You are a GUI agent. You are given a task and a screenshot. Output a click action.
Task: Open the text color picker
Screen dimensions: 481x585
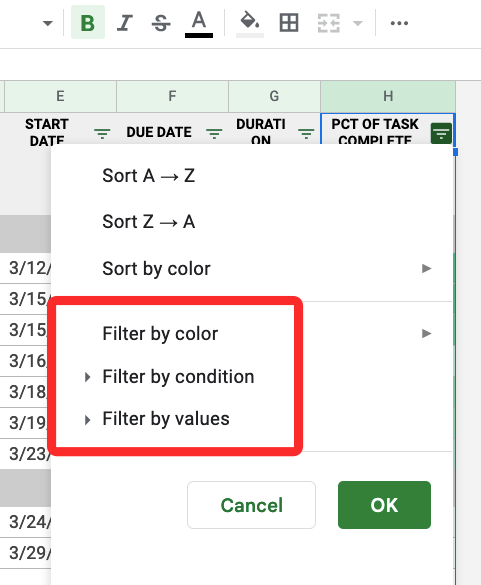(x=199, y=24)
